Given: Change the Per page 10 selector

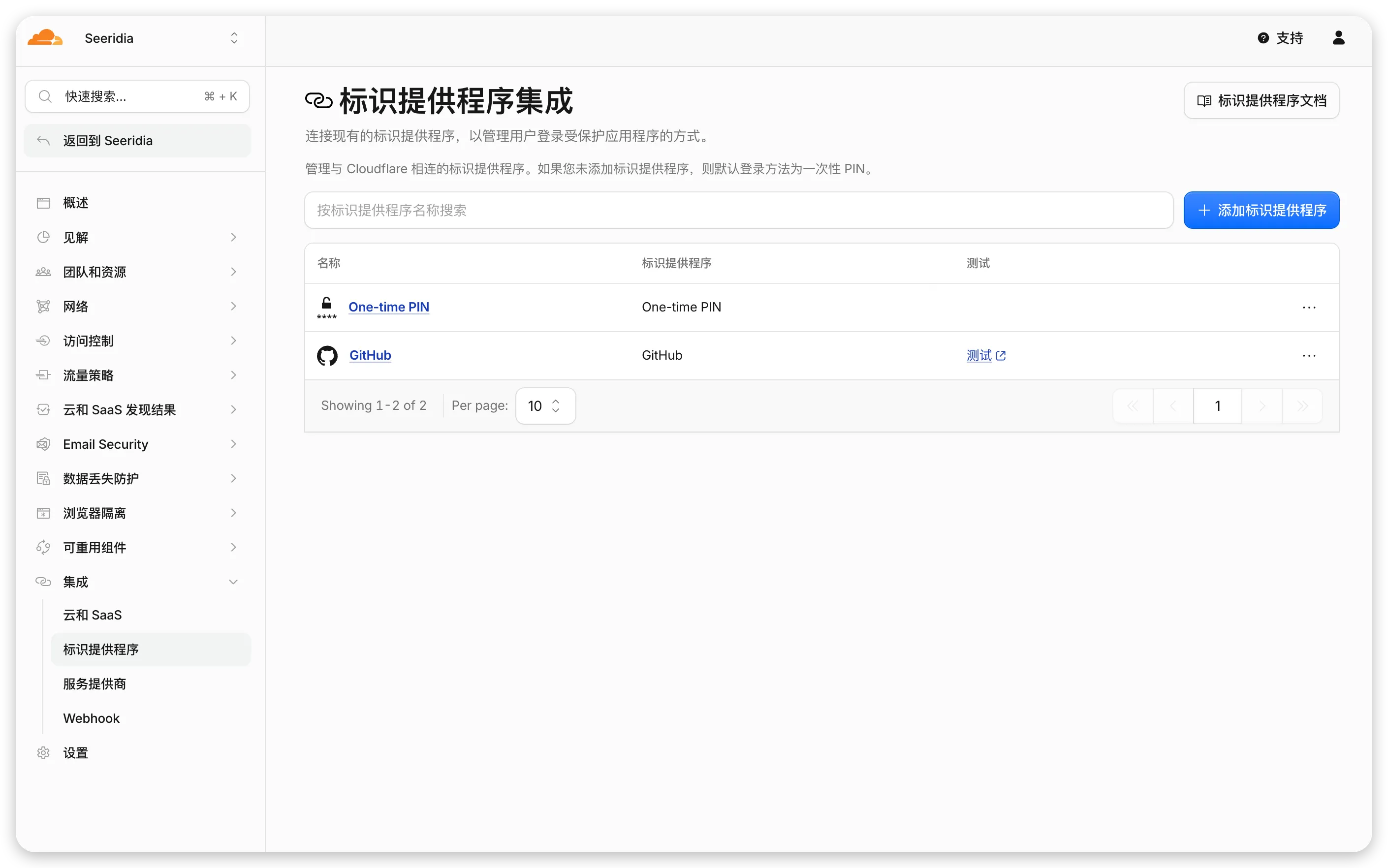Looking at the screenshot, I should tap(545, 406).
